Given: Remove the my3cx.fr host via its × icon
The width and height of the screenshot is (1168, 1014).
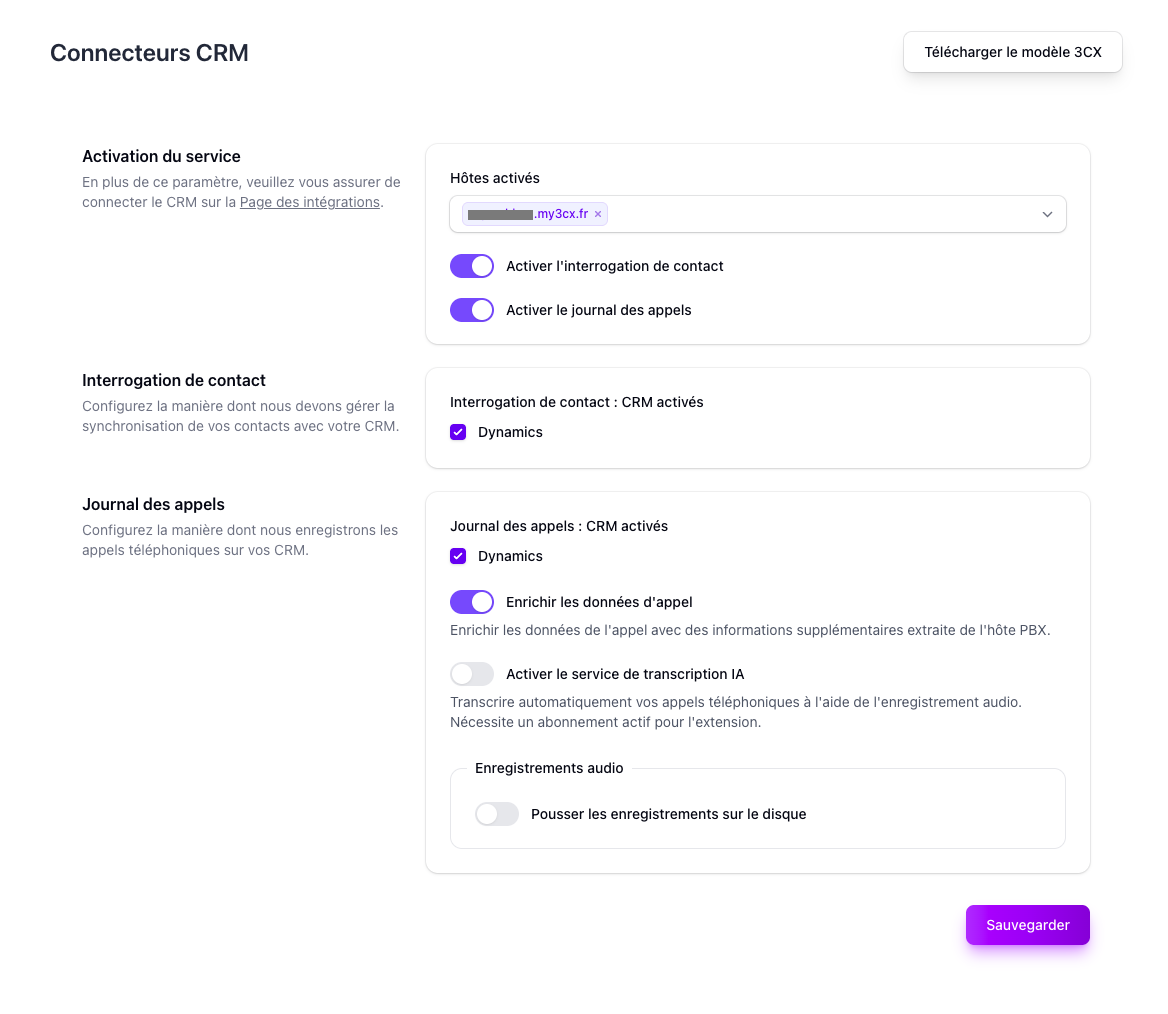Looking at the screenshot, I should click(597, 214).
